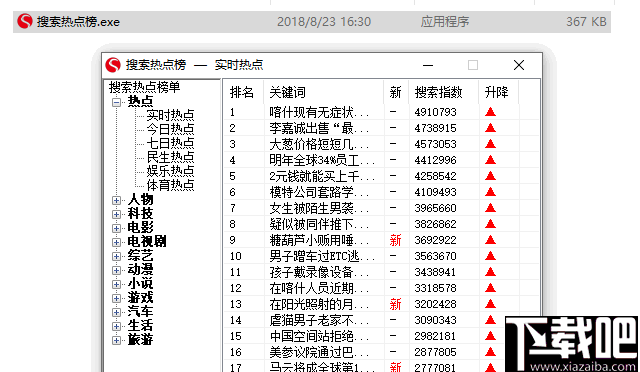Open 体育热点 in the tree
Screen dimensions: 640x372
click(170, 185)
